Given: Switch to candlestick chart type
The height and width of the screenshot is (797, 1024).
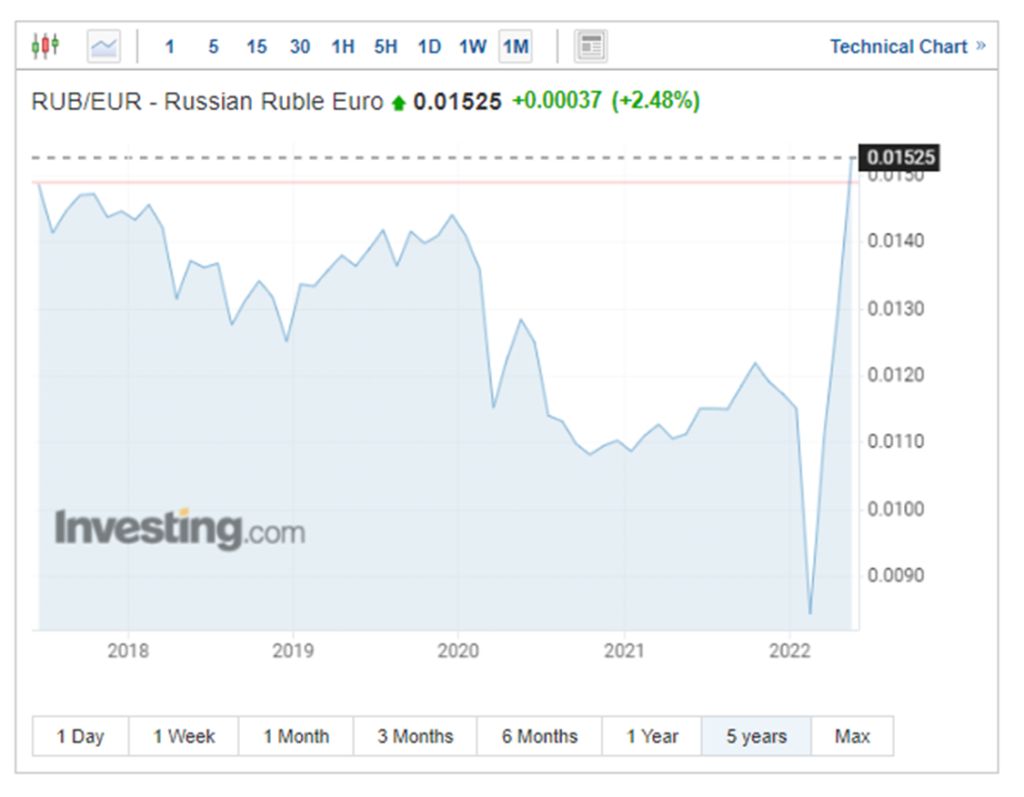Looking at the screenshot, I should pos(46,46).
